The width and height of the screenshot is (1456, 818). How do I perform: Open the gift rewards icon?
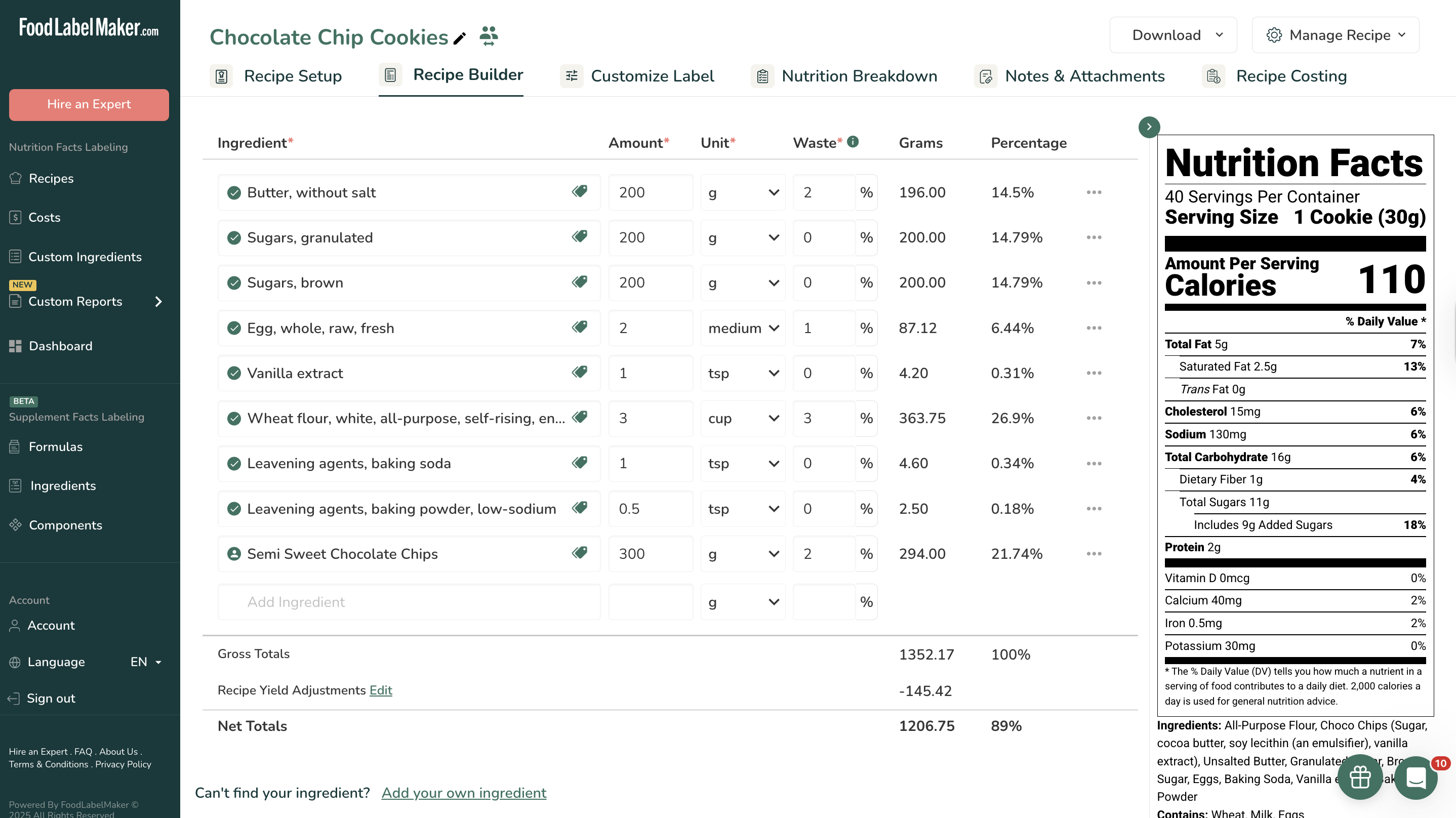tap(1359, 778)
